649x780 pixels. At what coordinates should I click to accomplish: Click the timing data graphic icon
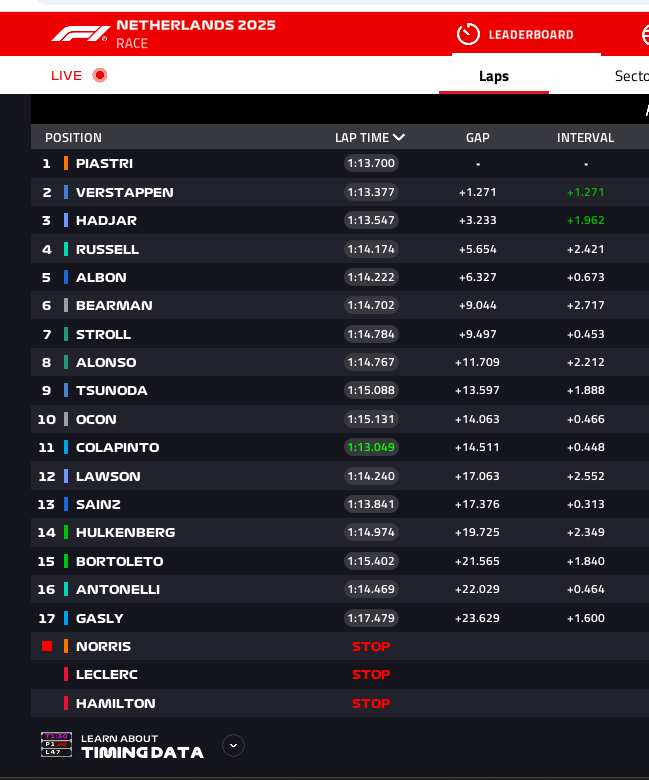pos(56,745)
